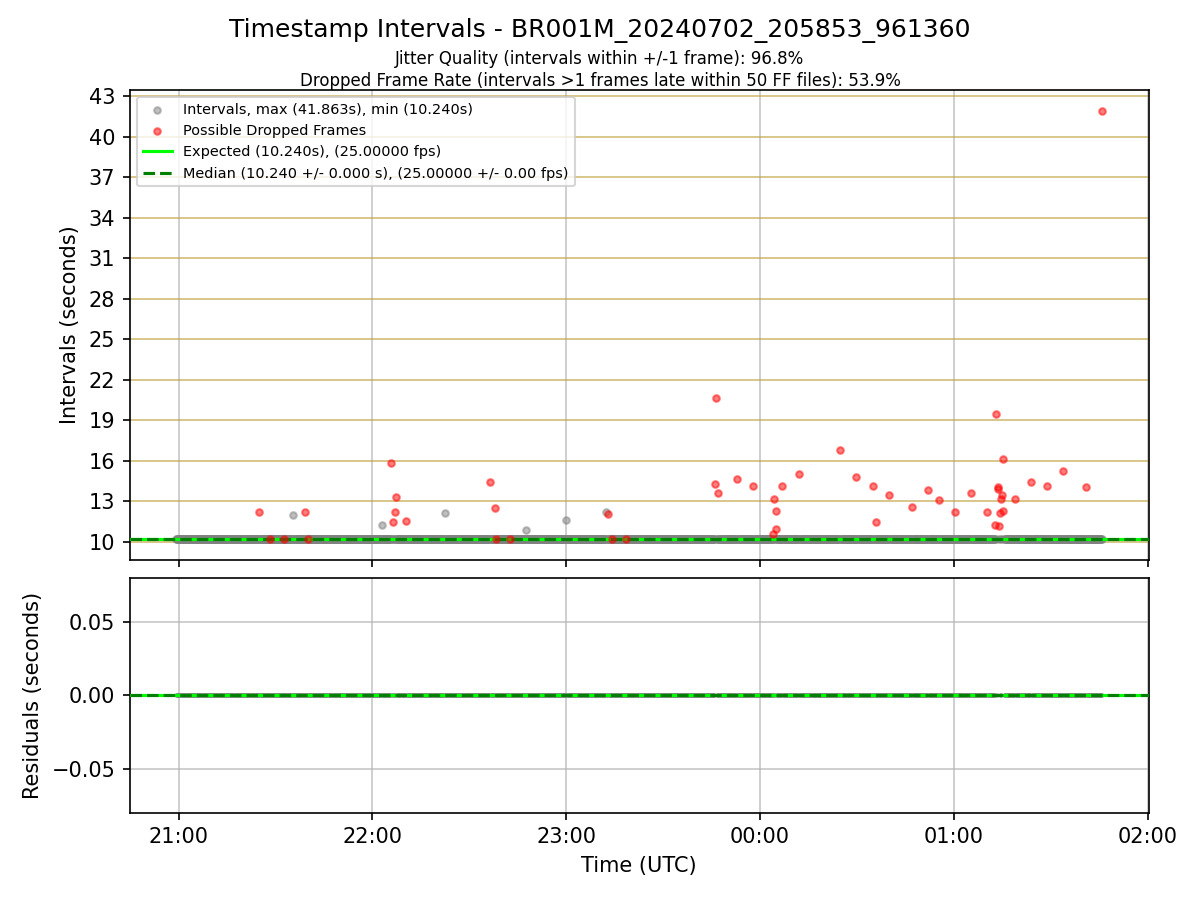Click the plot title 'Timestamp Intervals - BR001M_20240702_205853_961360'
This screenshot has height=900, width=1200.
click(599, 29)
